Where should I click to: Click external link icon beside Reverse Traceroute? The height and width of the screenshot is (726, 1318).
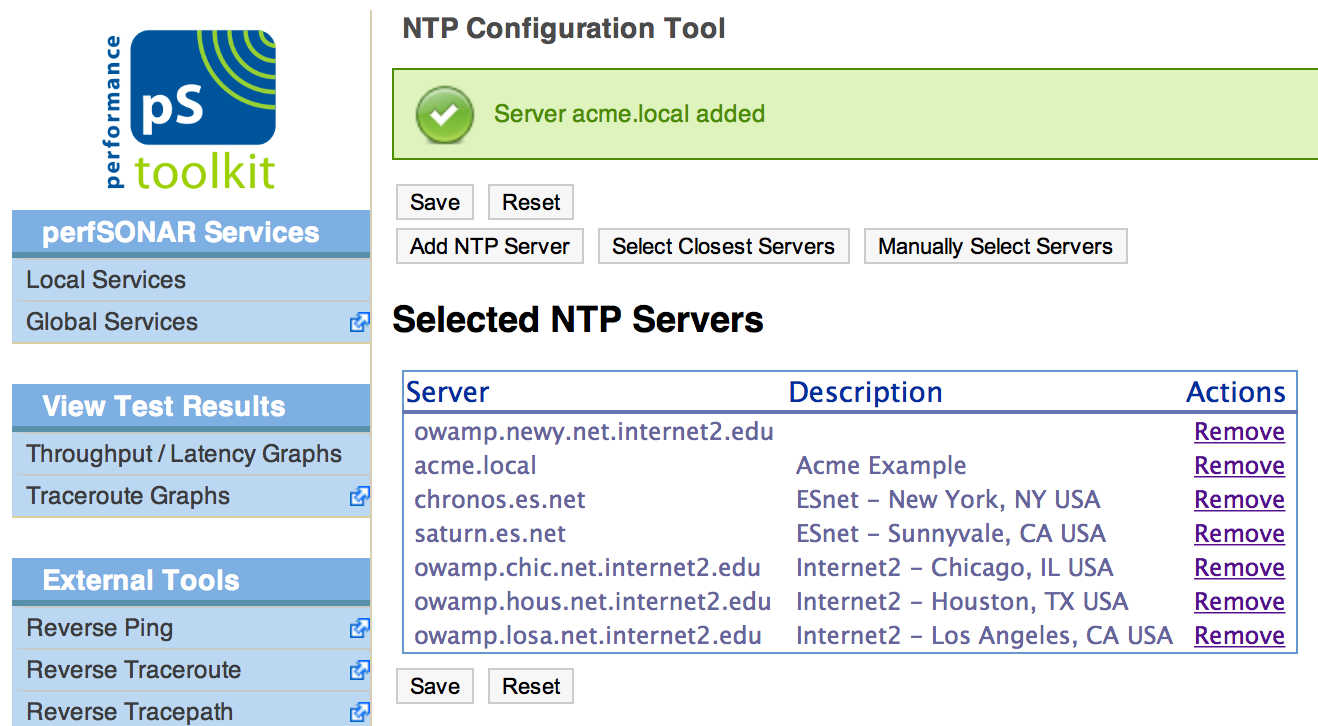point(359,671)
